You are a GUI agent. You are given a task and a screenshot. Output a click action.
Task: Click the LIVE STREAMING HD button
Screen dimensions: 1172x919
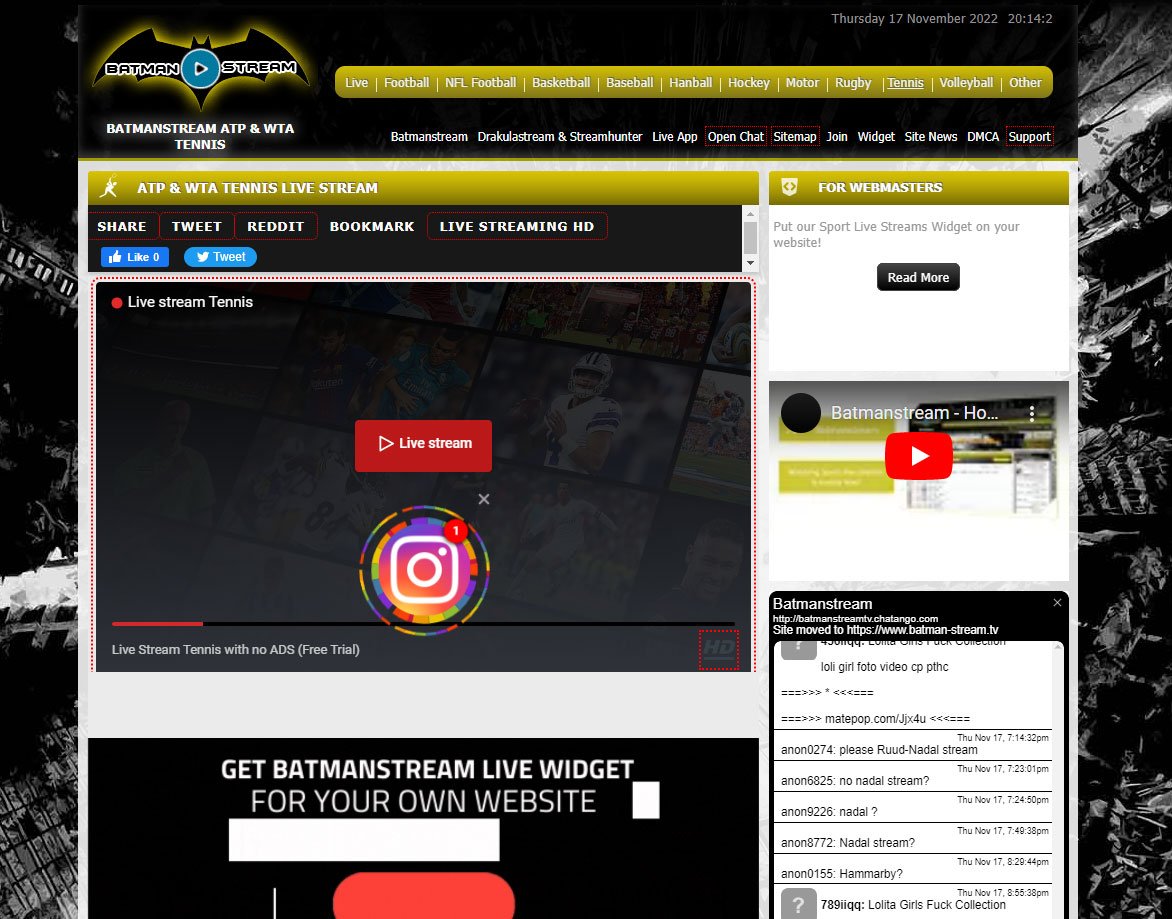pyautogui.click(x=517, y=226)
